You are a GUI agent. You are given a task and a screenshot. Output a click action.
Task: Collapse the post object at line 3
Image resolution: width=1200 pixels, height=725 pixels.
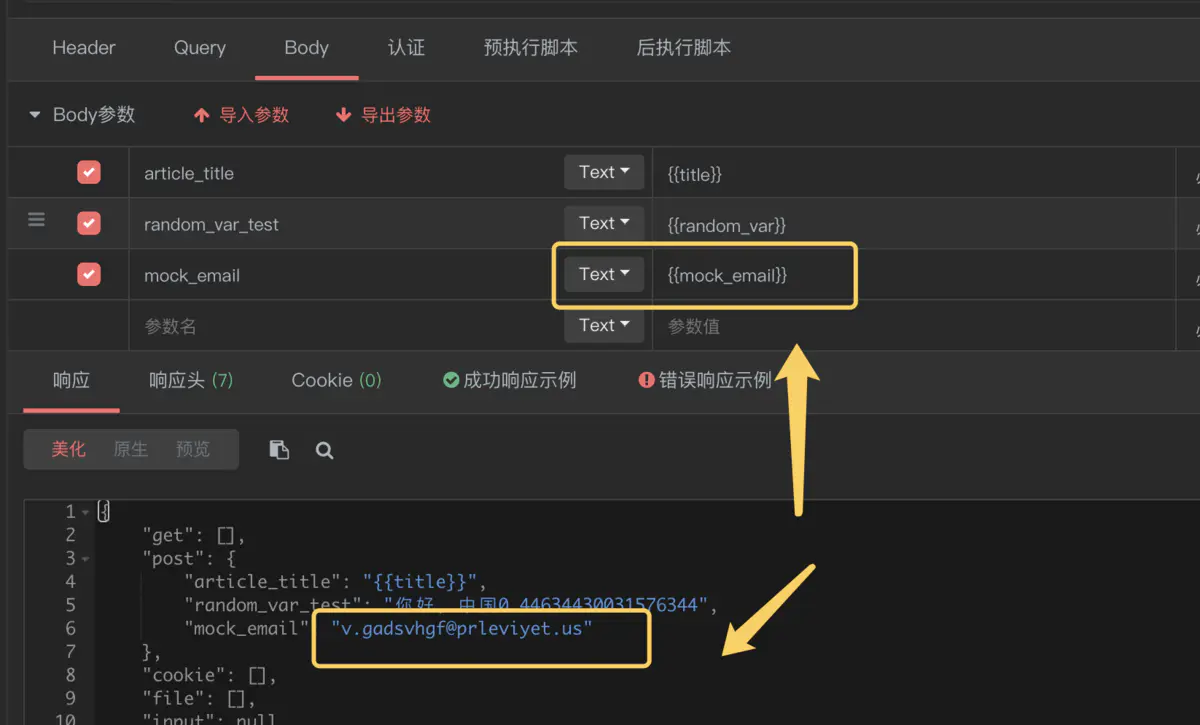coord(85,558)
